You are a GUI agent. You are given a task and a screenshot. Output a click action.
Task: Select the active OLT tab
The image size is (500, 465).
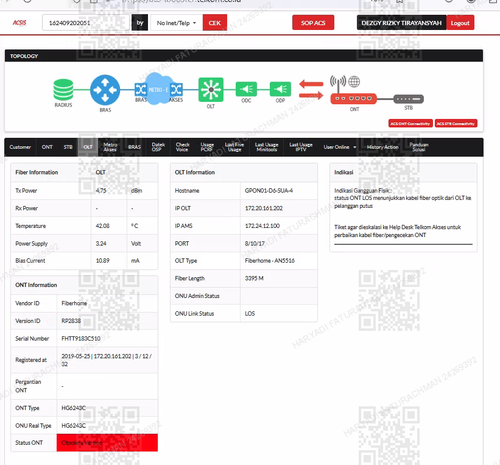[88, 147]
